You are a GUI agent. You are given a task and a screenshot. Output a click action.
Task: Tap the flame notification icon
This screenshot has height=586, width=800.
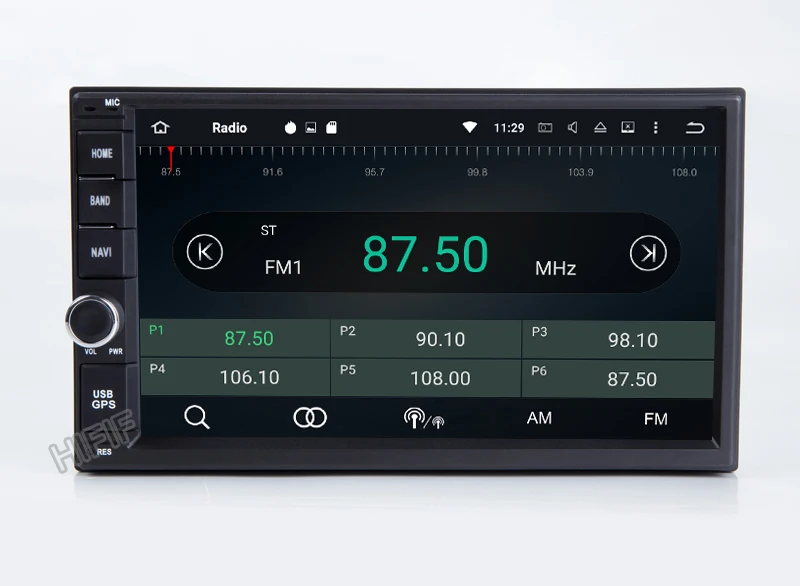click(x=290, y=128)
